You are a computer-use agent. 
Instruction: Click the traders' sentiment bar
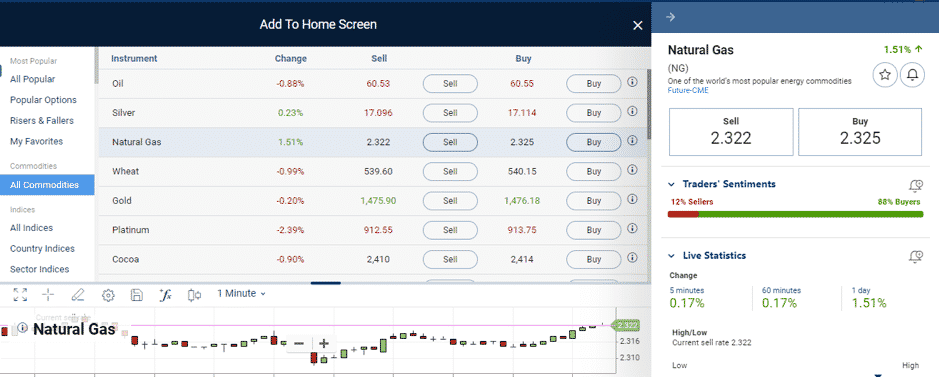(795, 214)
